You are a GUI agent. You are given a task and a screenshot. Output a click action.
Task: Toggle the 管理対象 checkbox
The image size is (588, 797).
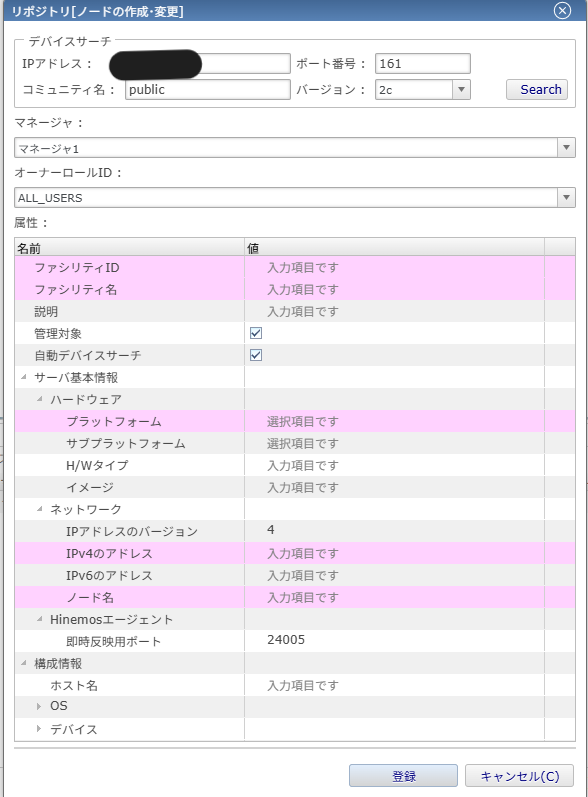pyautogui.click(x=256, y=333)
